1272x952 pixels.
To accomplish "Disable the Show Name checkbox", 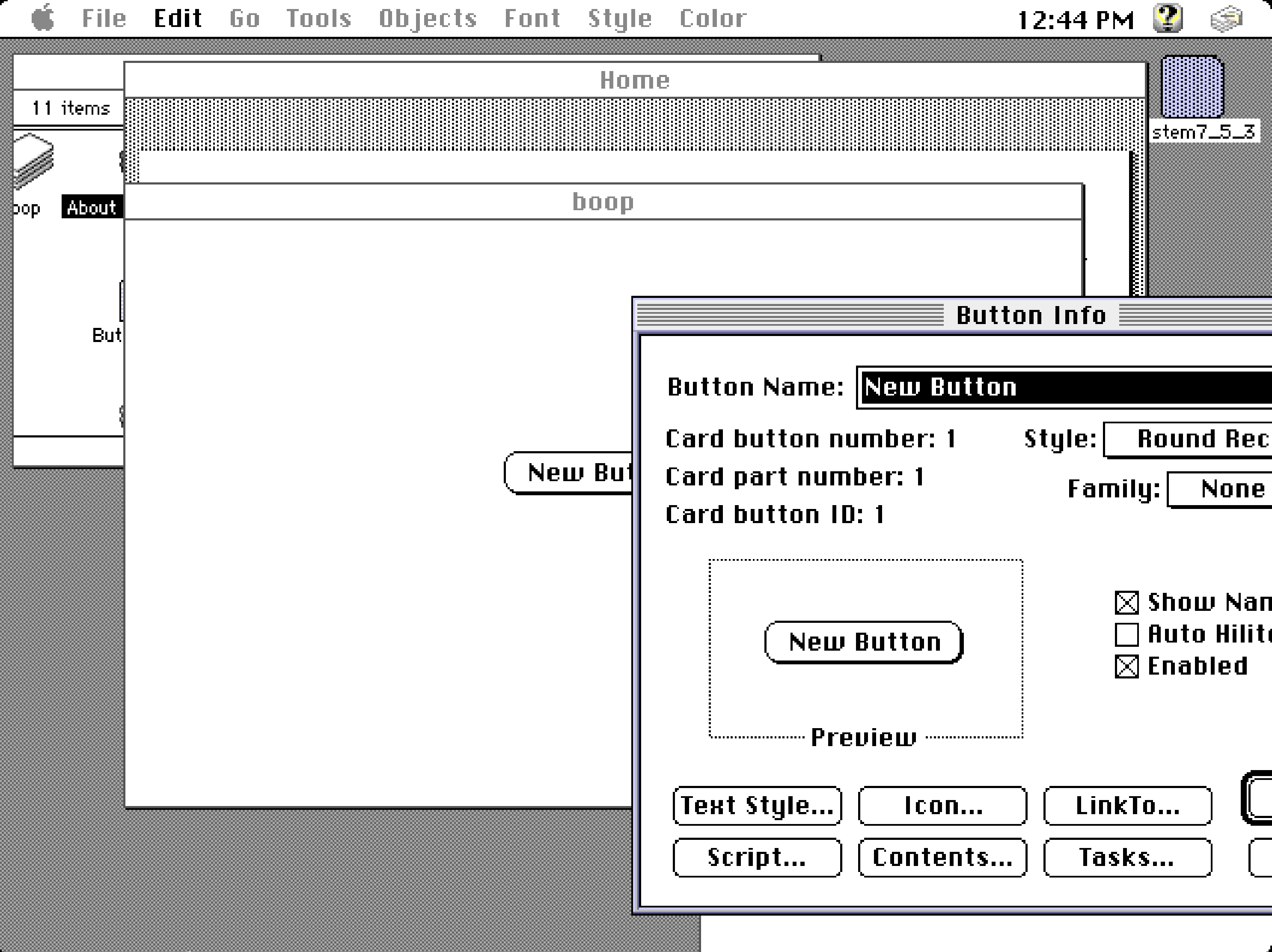I will 1126,602.
